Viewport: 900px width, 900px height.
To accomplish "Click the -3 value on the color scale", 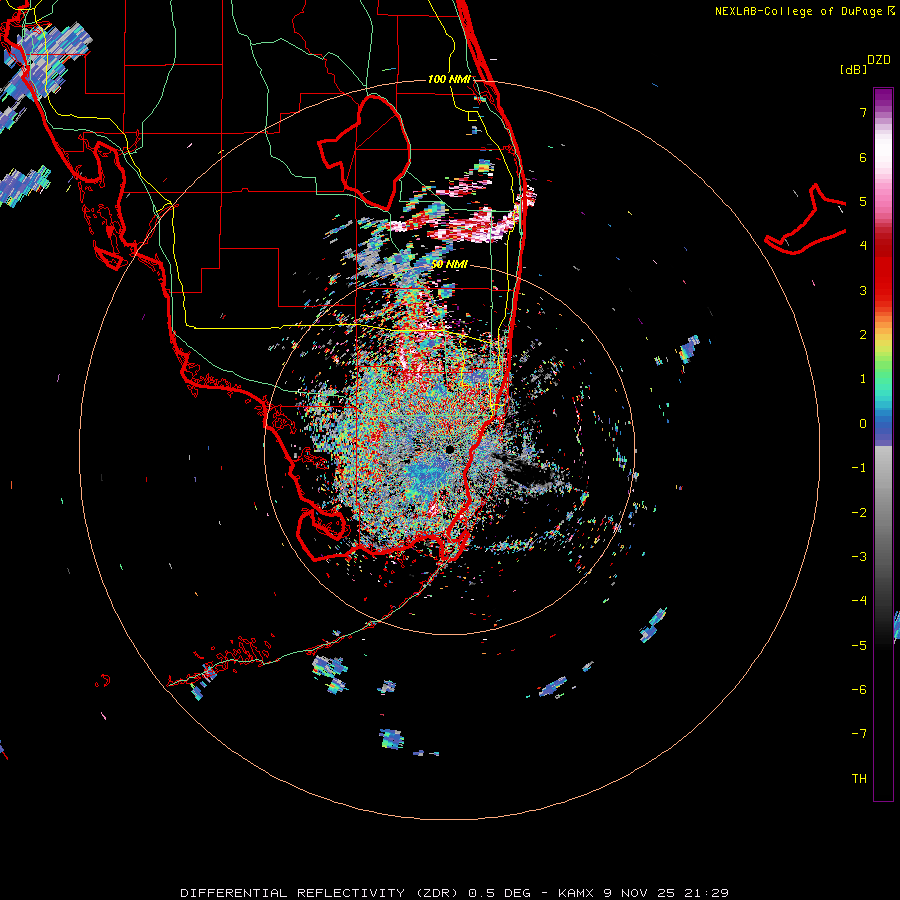I will [859, 557].
